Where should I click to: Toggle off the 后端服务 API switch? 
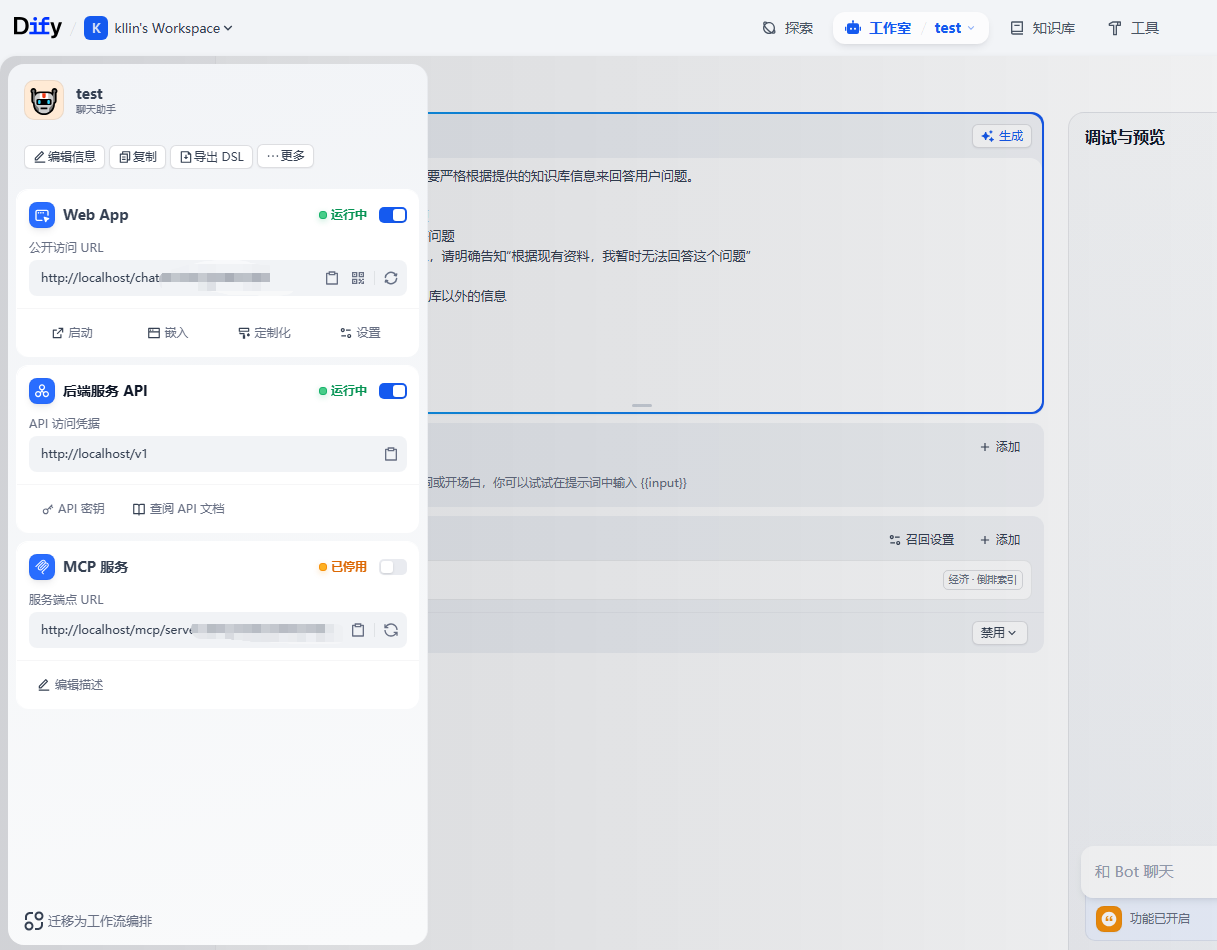click(x=393, y=391)
